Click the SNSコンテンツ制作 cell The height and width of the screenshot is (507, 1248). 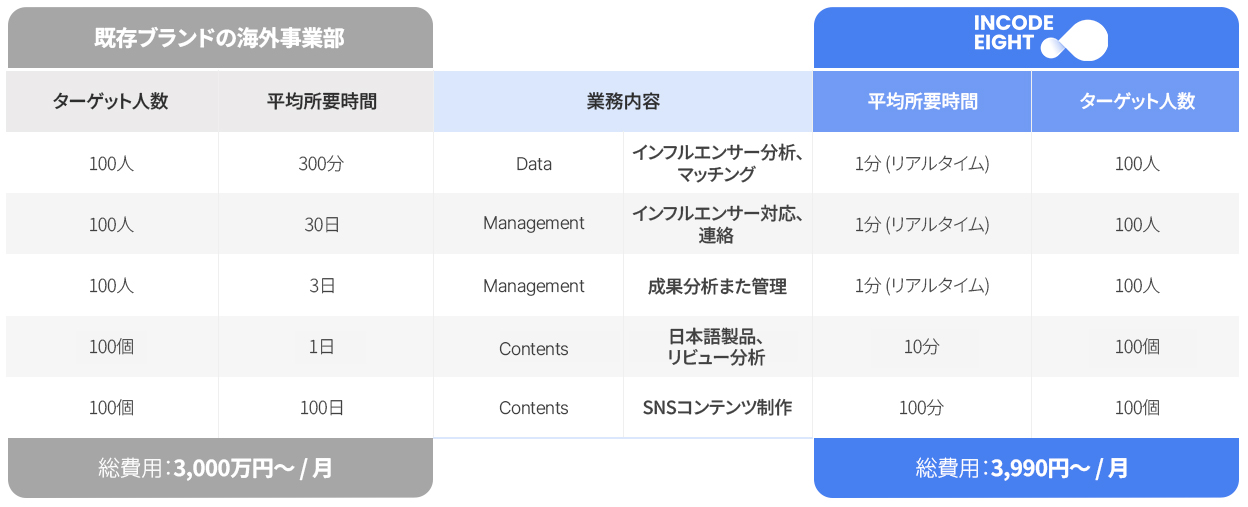click(x=717, y=408)
